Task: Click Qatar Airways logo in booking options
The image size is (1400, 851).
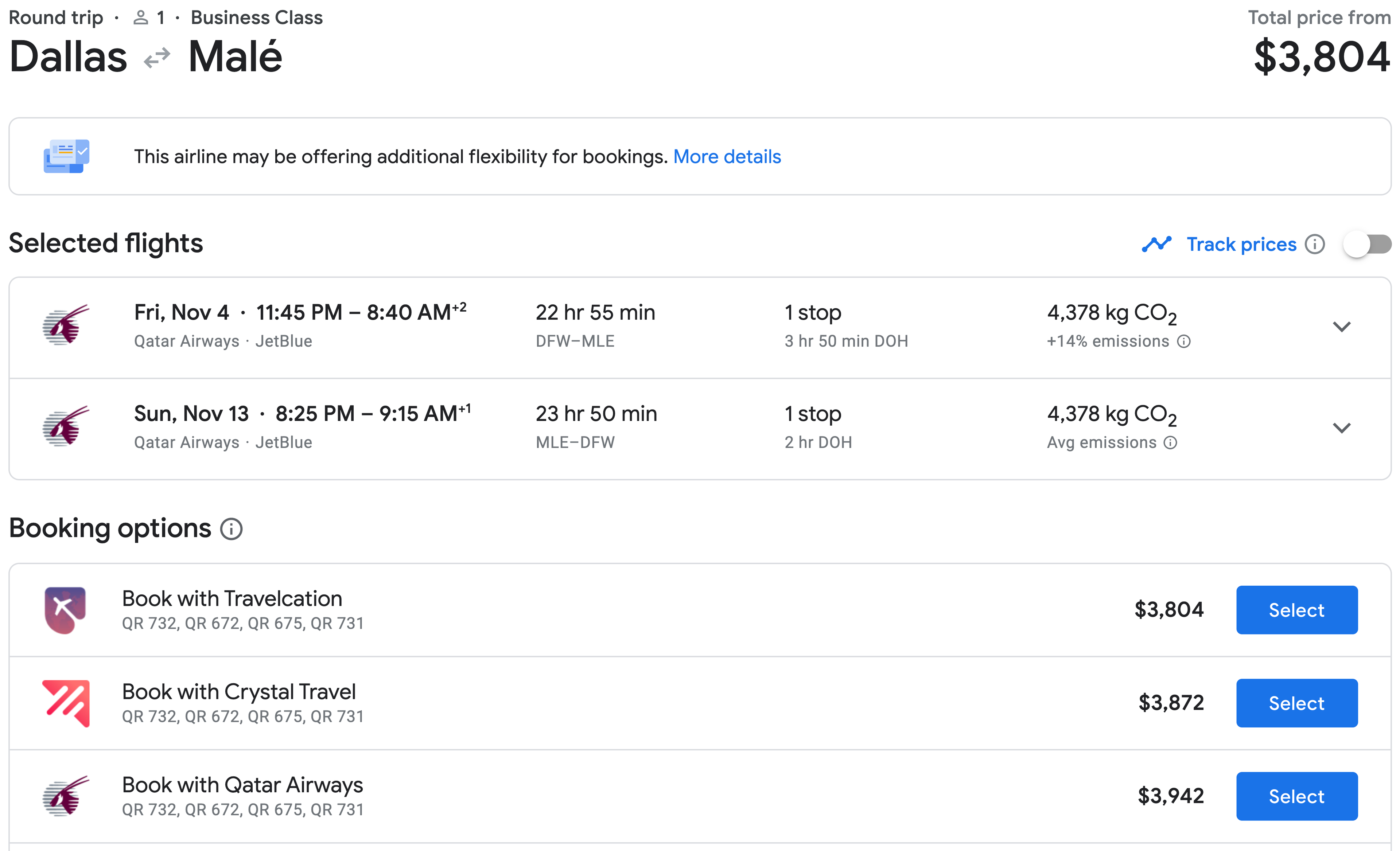Action: tap(66, 796)
